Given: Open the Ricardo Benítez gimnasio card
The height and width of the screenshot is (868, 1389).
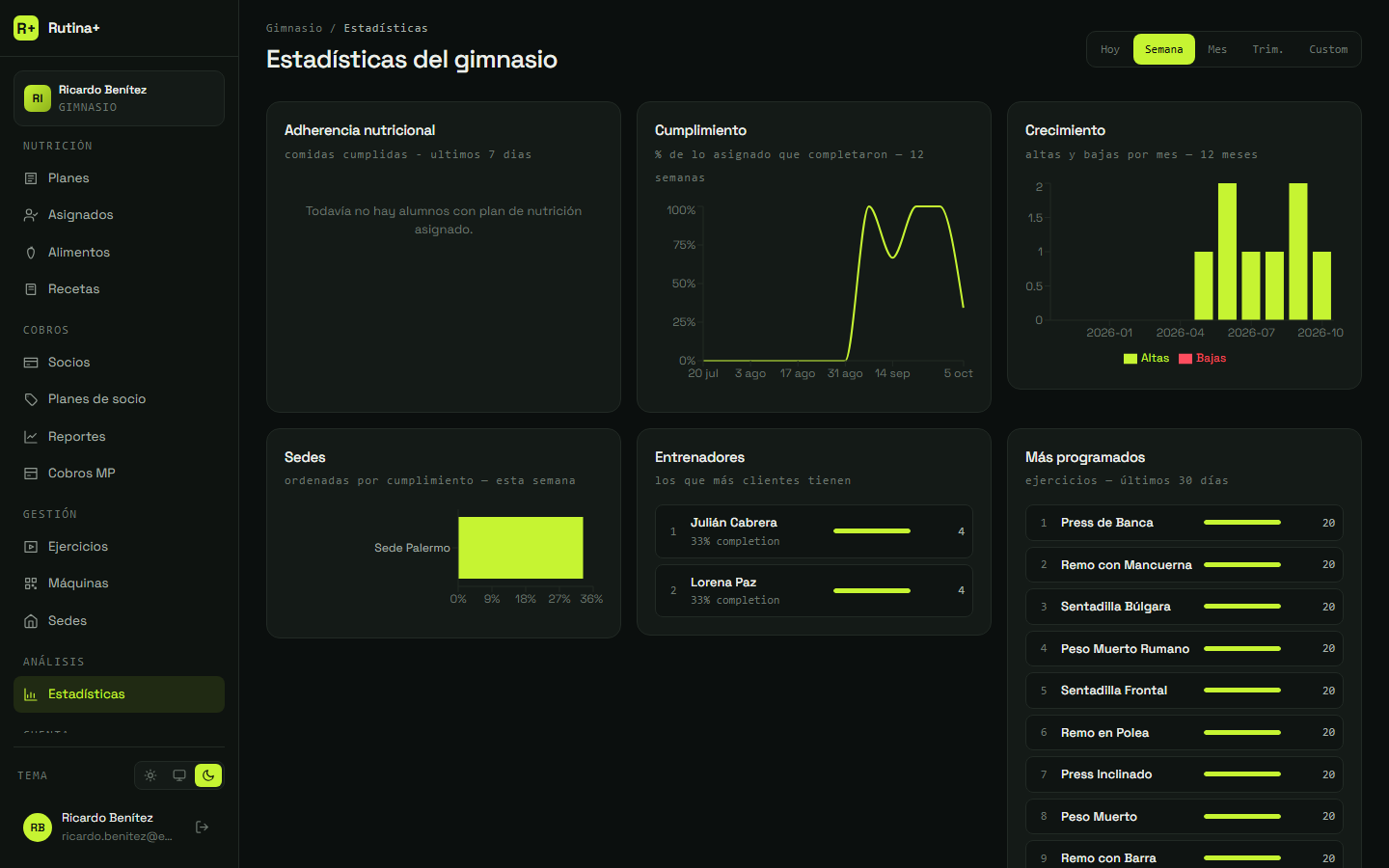Looking at the screenshot, I should coord(119,98).
